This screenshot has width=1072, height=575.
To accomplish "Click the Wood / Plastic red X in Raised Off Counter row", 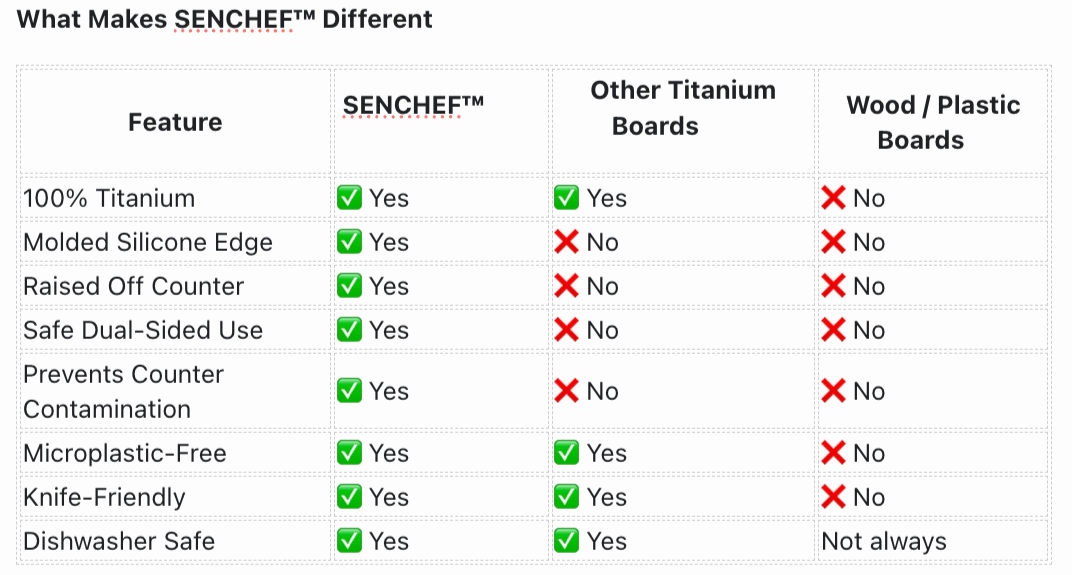I will coord(833,286).
